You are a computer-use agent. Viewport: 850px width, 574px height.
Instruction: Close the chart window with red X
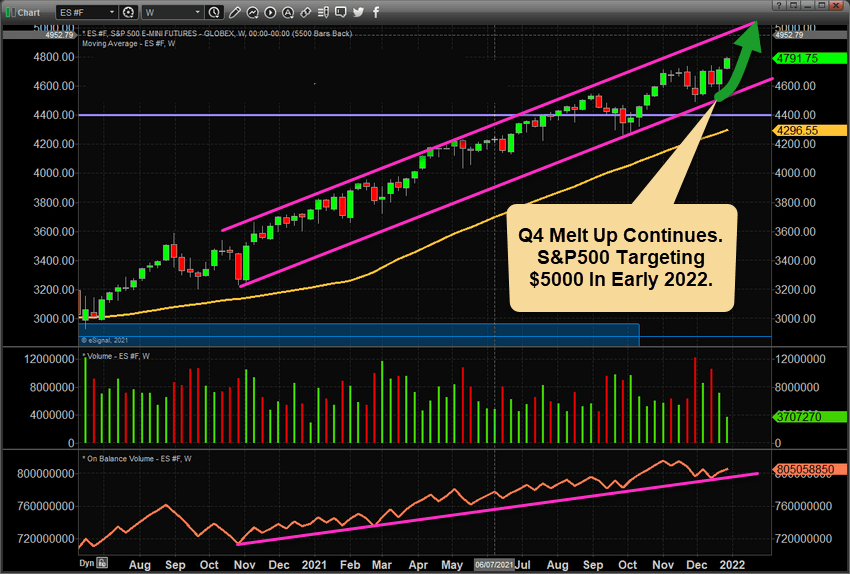(x=838, y=5)
